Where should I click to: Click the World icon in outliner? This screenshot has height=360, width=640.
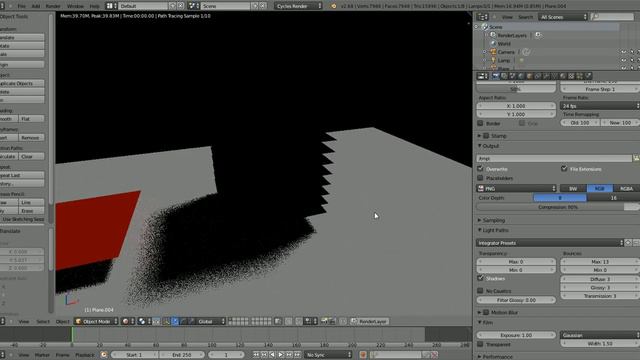[493, 43]
